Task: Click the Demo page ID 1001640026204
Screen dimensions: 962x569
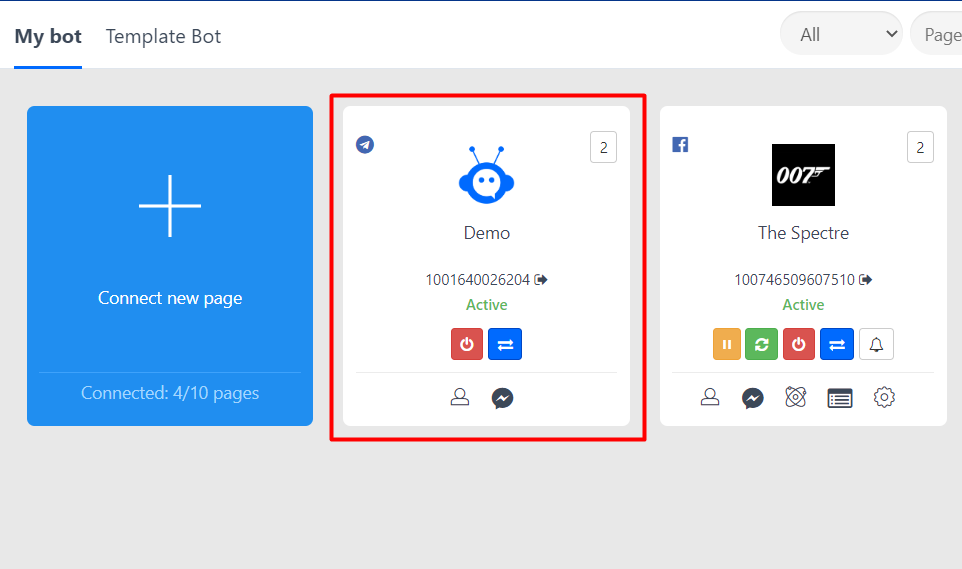Action: click(477, 280)
